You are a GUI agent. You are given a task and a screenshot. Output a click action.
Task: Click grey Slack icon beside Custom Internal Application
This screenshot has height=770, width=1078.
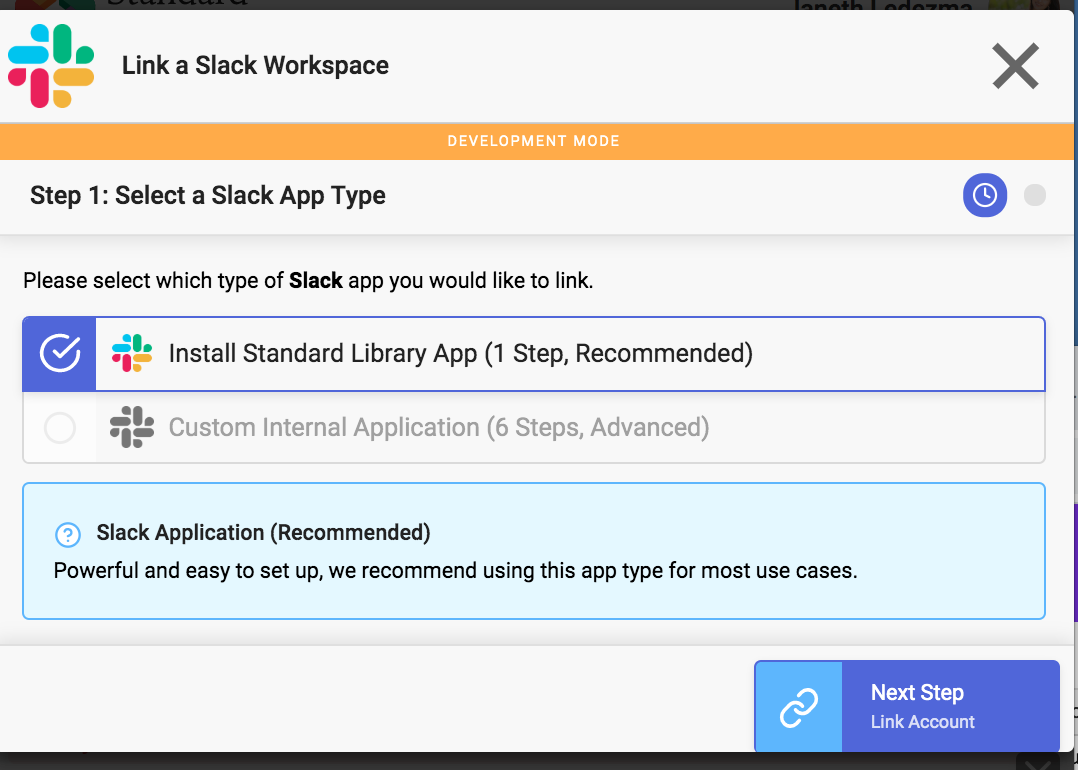[132, 428]
